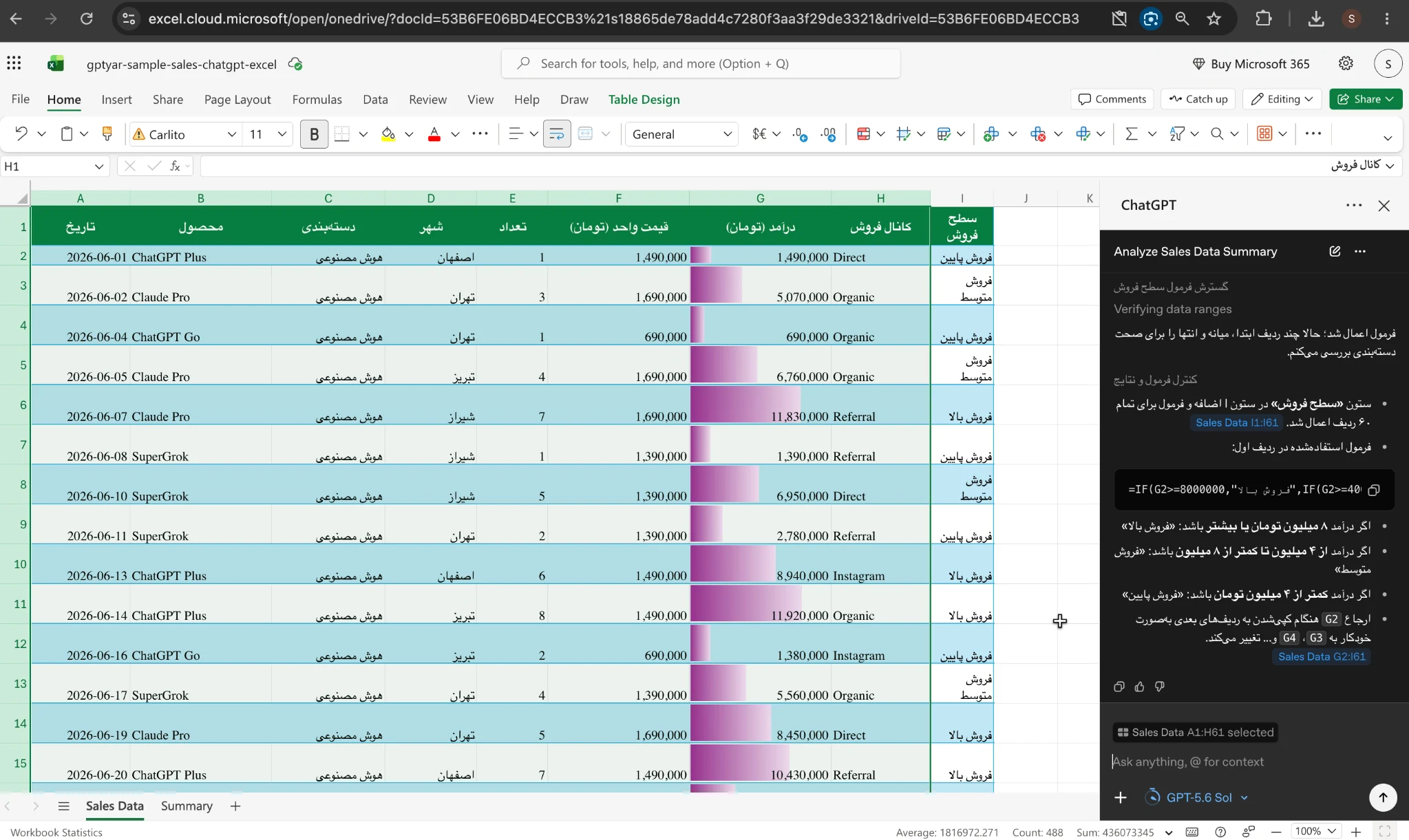Apply red font color
The image size is (1409, 840).
434,134
